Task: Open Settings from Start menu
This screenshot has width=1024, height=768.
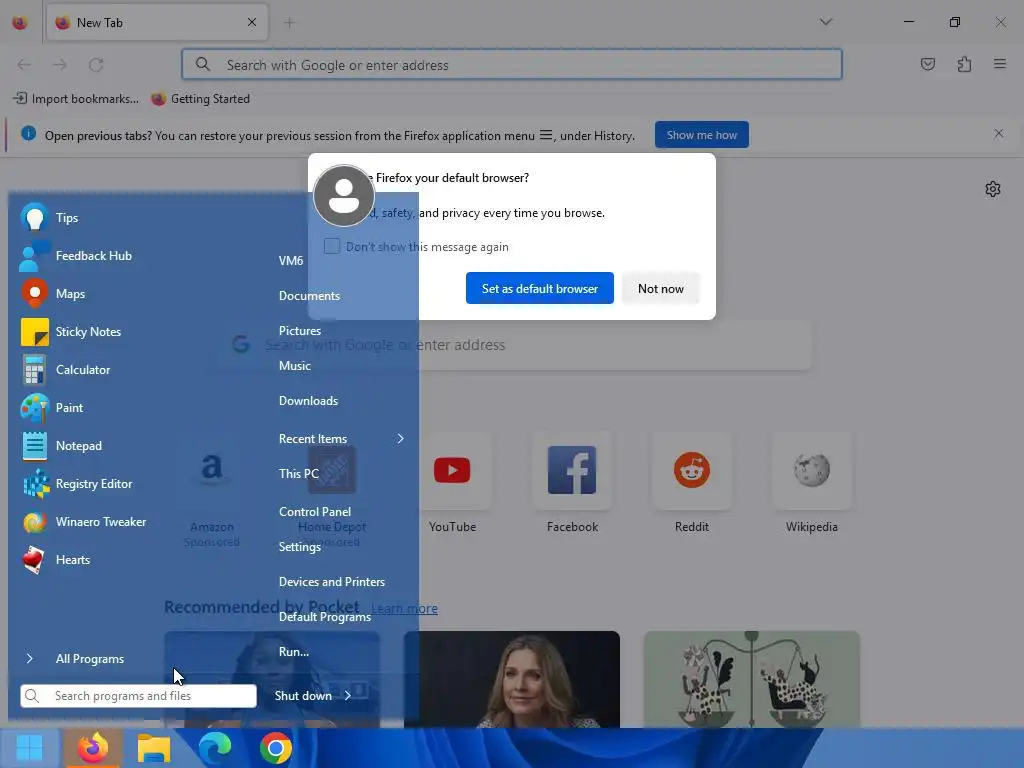Action: pos(300,547)
